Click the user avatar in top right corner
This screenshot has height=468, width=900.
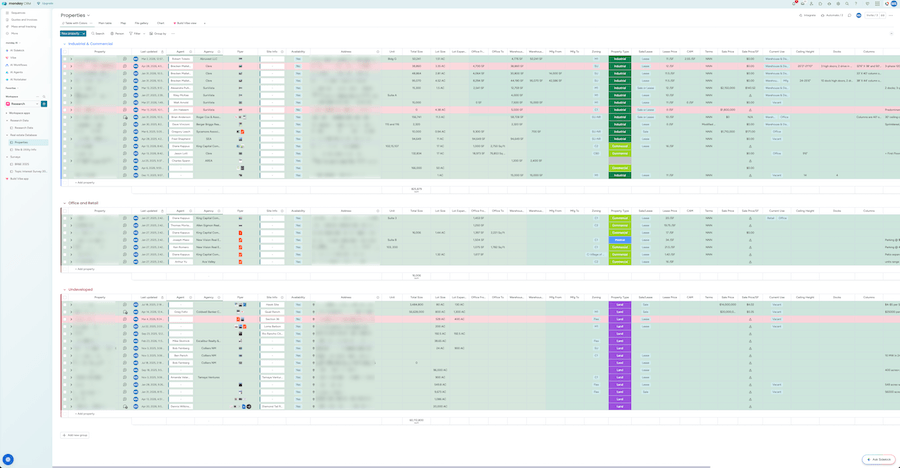pos(894,3)
